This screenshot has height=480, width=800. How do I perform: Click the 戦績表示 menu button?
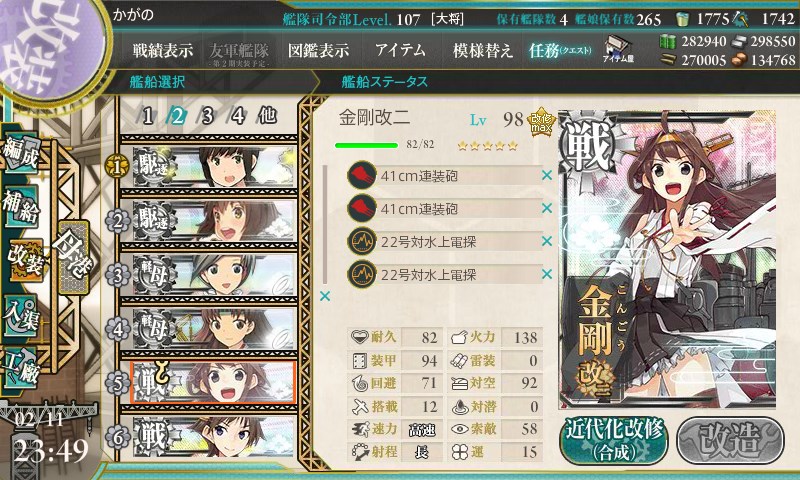tap(163, 50)
